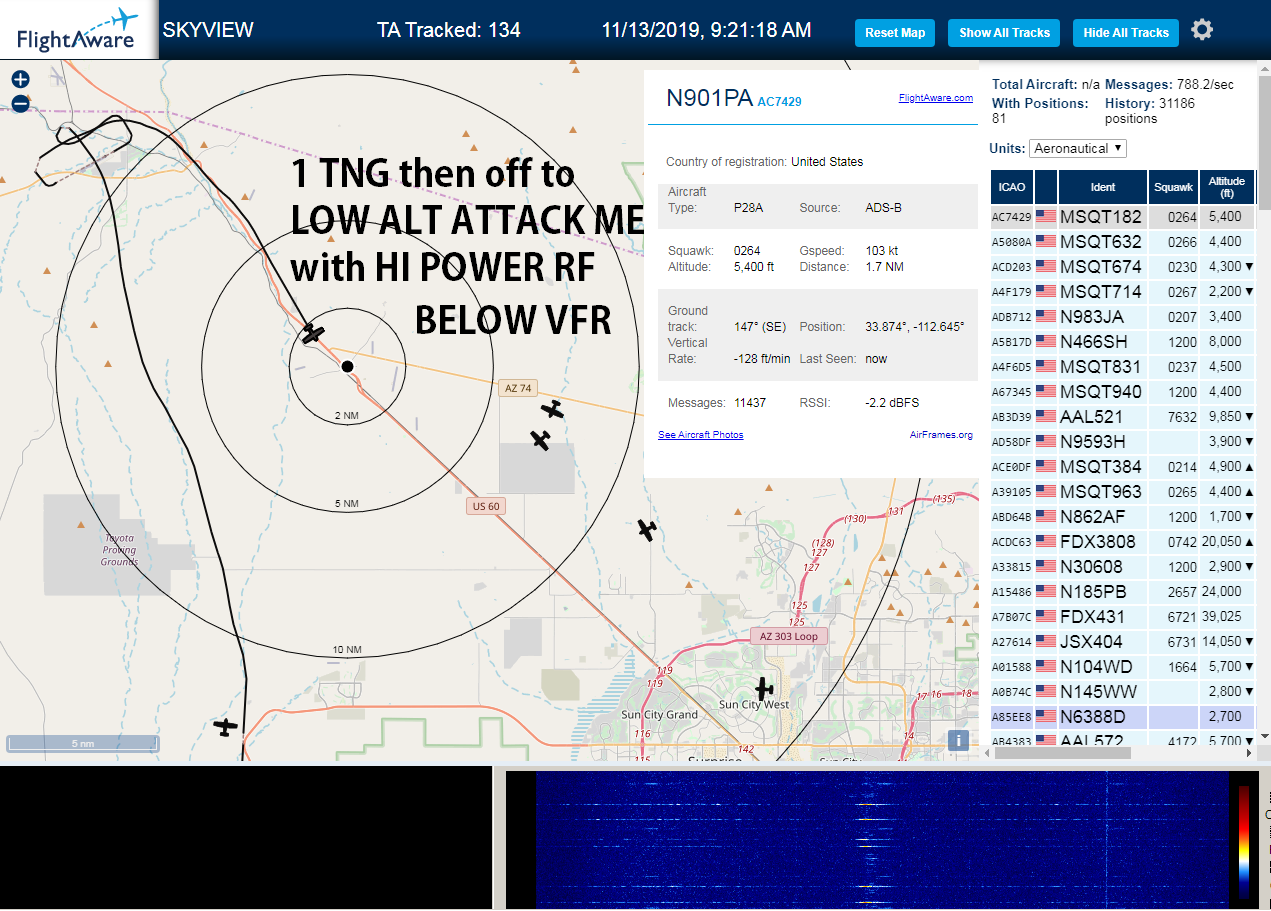
Task: Click the FlightAware logo
Action: click(x=78, y=29)
